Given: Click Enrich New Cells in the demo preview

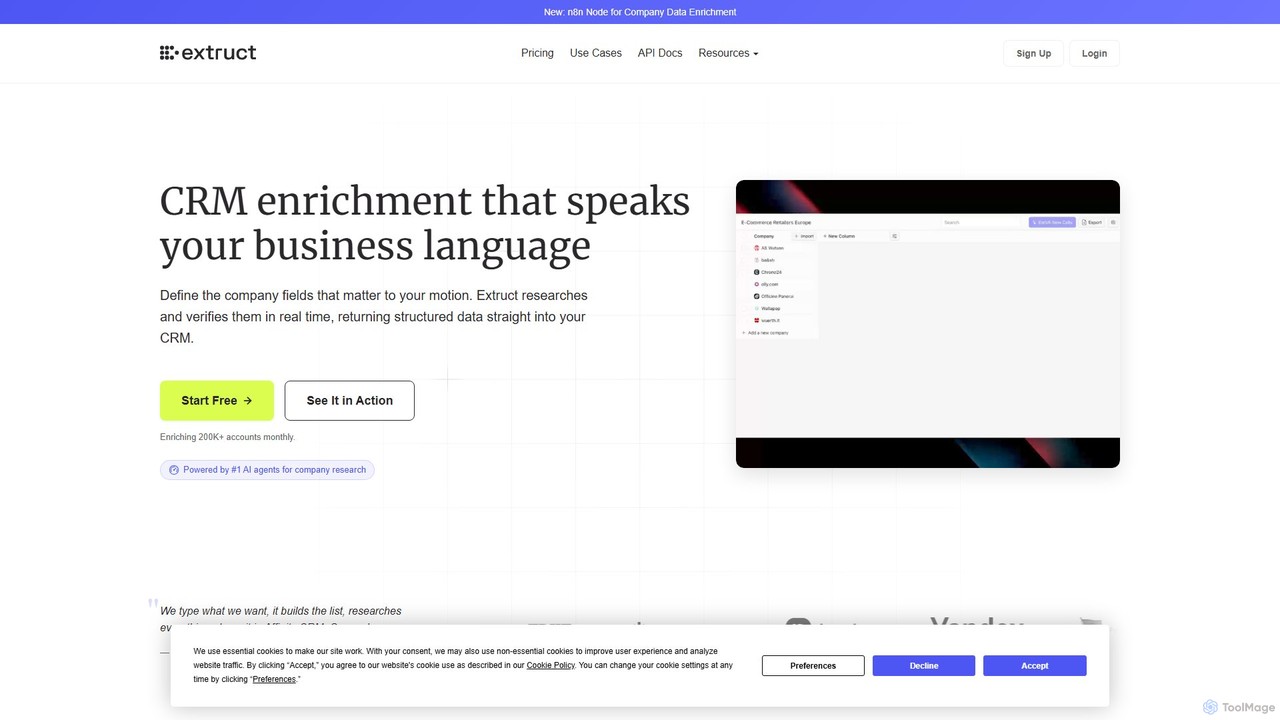Looking at the screenshot, I should [x=1052, y=222].
